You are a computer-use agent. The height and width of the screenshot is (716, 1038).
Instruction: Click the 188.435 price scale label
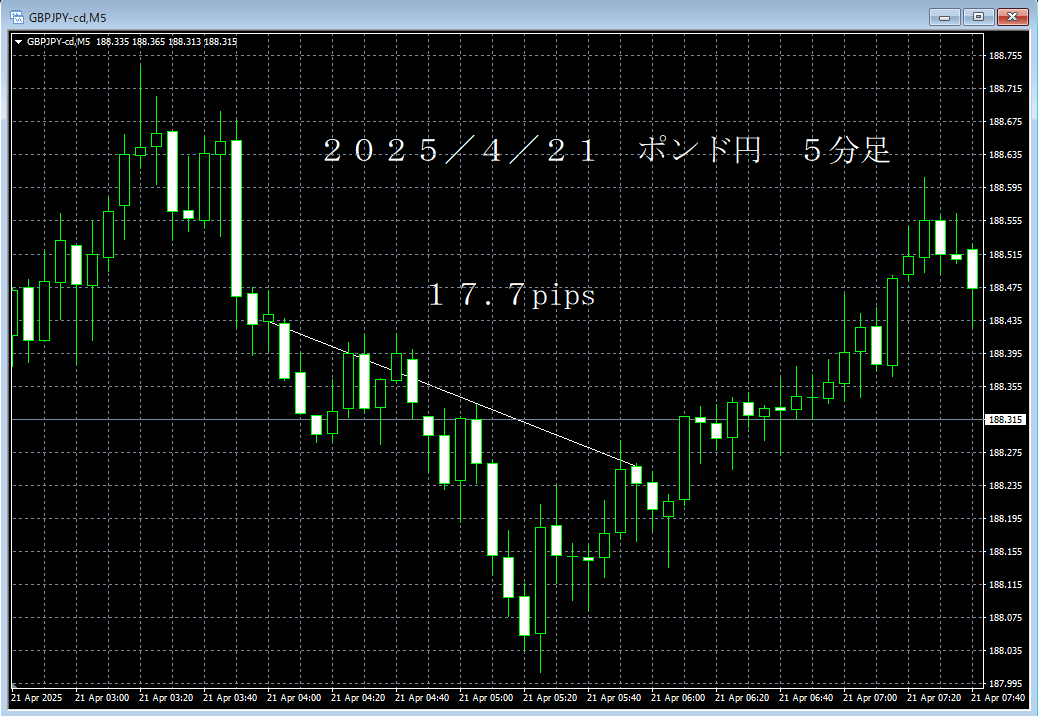(x=1005, y=320)
